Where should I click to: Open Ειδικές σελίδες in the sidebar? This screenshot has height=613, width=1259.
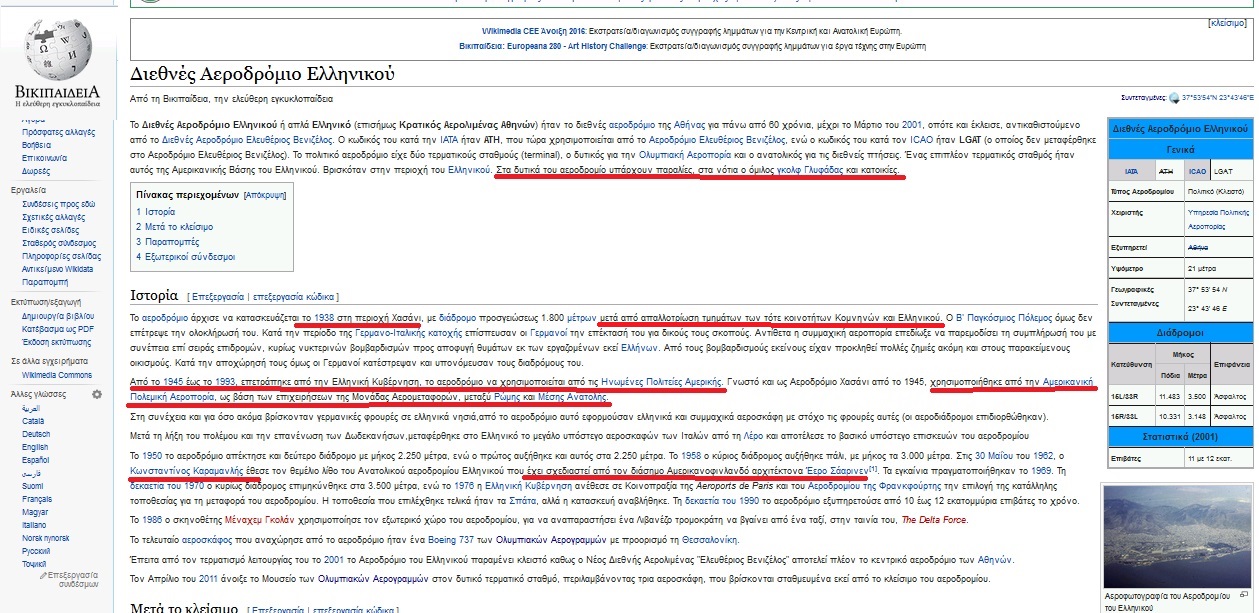[50, 230]
